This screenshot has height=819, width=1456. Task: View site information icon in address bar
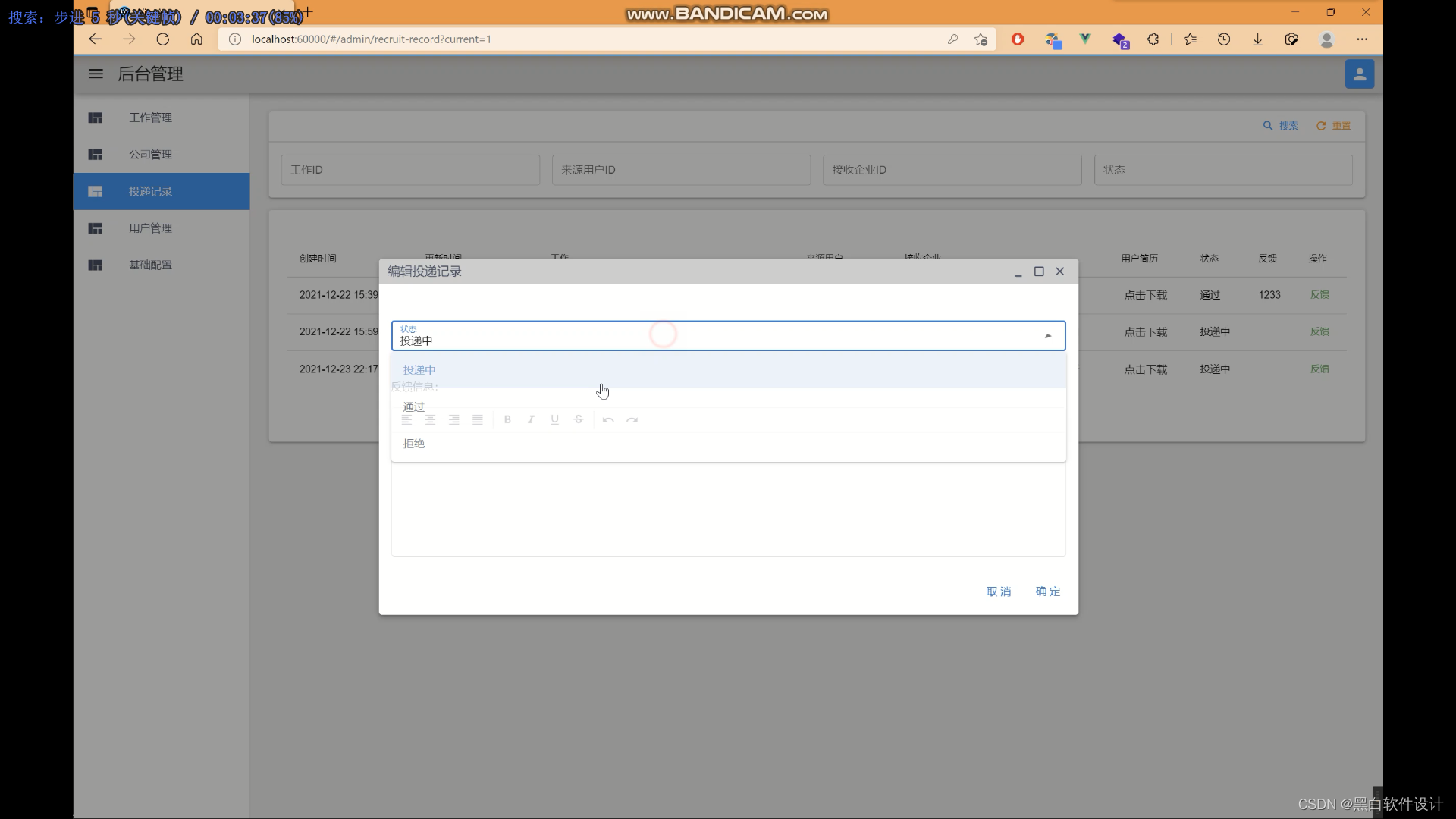(x=235, y=39)
